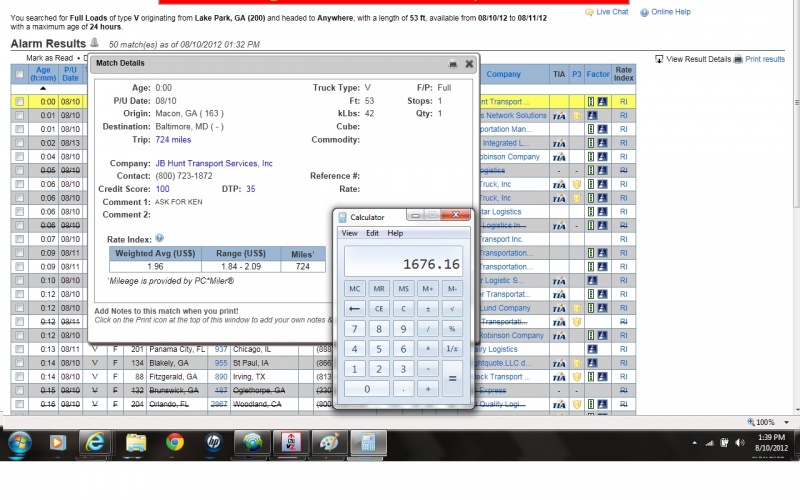Click the backspace arrow key in Calculator

[x=355, y=309]
